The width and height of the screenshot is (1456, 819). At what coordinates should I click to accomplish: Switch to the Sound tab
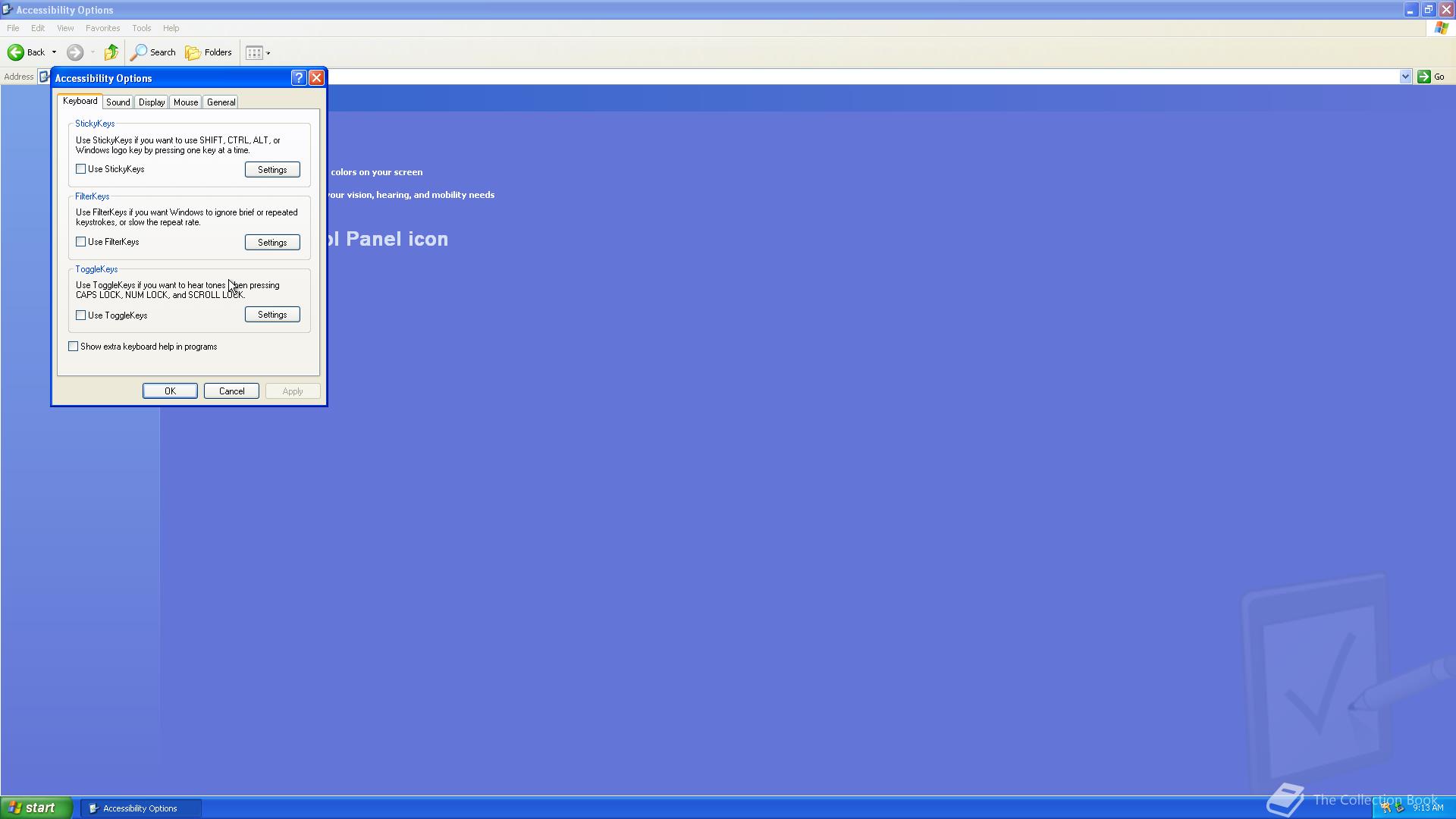point(118,102)
